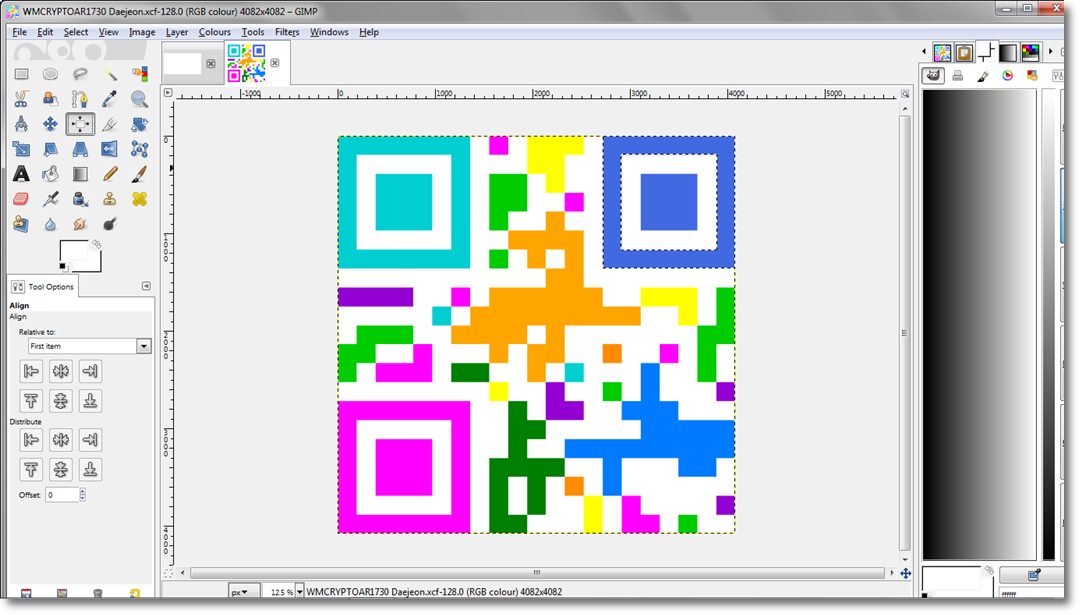Swap foreground and background colours in toolbox
Image resolution: width=1080 pixels, height=615 pixels.
tap(96, 244)
